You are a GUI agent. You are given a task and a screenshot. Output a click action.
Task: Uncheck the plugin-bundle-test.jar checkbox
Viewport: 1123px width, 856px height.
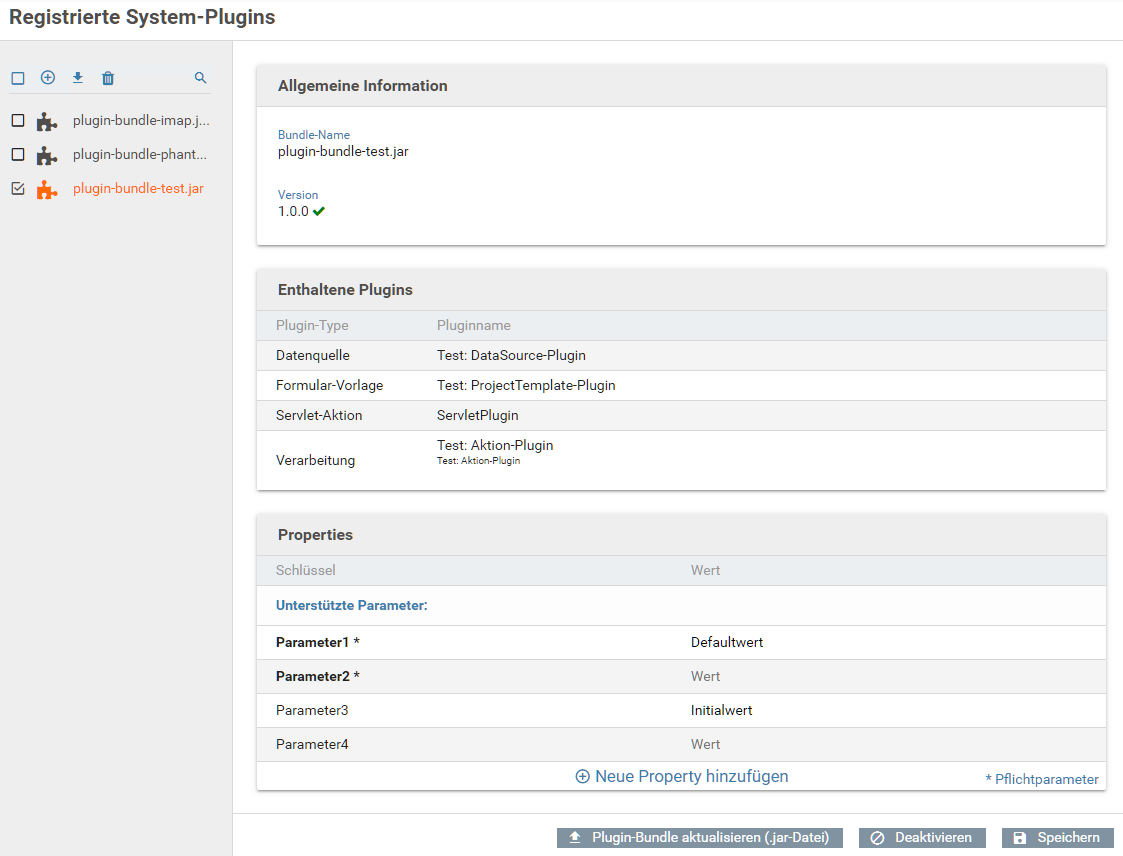pyautogui.click(x=18, y=189)
